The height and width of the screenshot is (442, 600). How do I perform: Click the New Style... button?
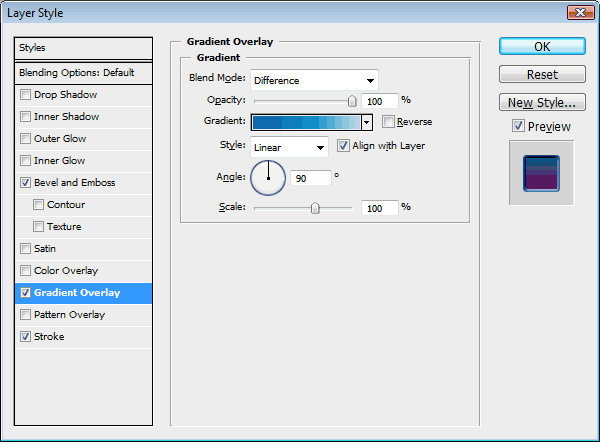pyautogui.click(x=542, y=102)
